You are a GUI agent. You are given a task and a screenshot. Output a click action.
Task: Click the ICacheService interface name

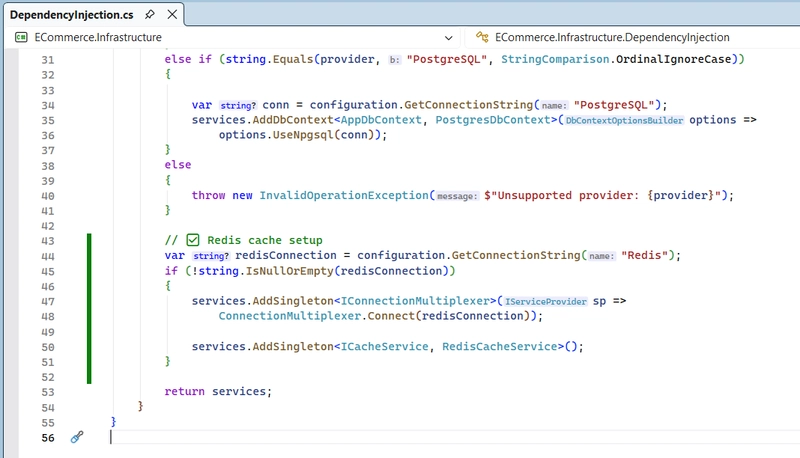[x=384, y=346]
